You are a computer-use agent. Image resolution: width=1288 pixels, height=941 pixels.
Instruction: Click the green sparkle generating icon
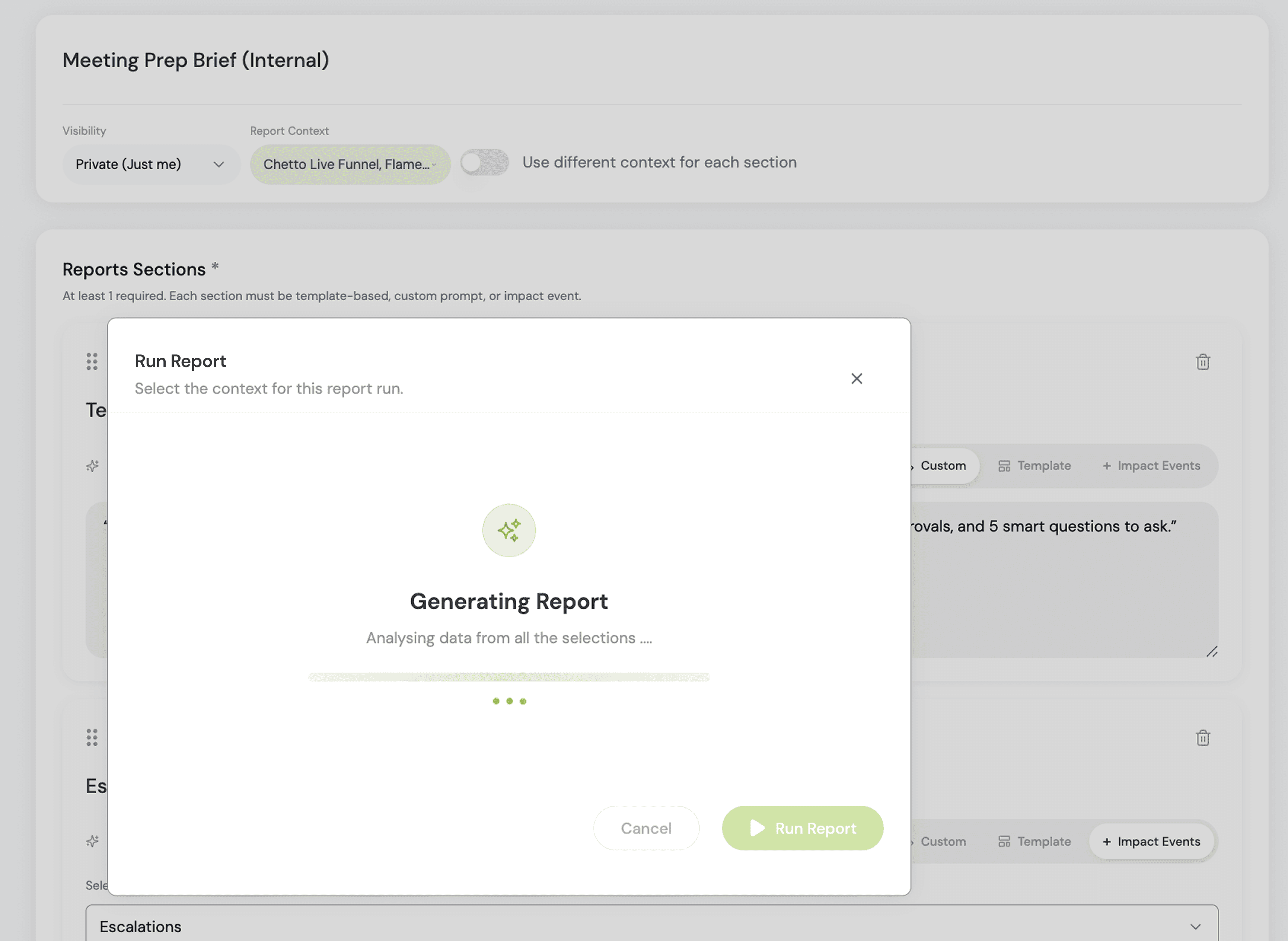pos(509,530)
